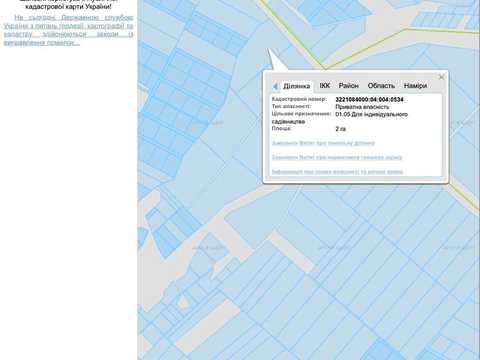The width and height of the screenshot is (480, 360).
Task: Switch to the ІКК tab
Action: pyautogui.click(x=325, y=86)
